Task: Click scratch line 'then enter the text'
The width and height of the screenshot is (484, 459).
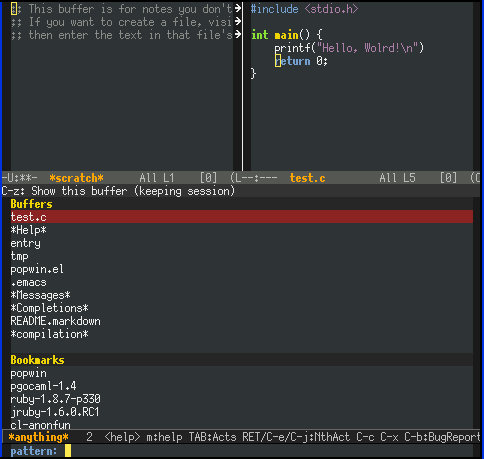Action: point(121,35)
